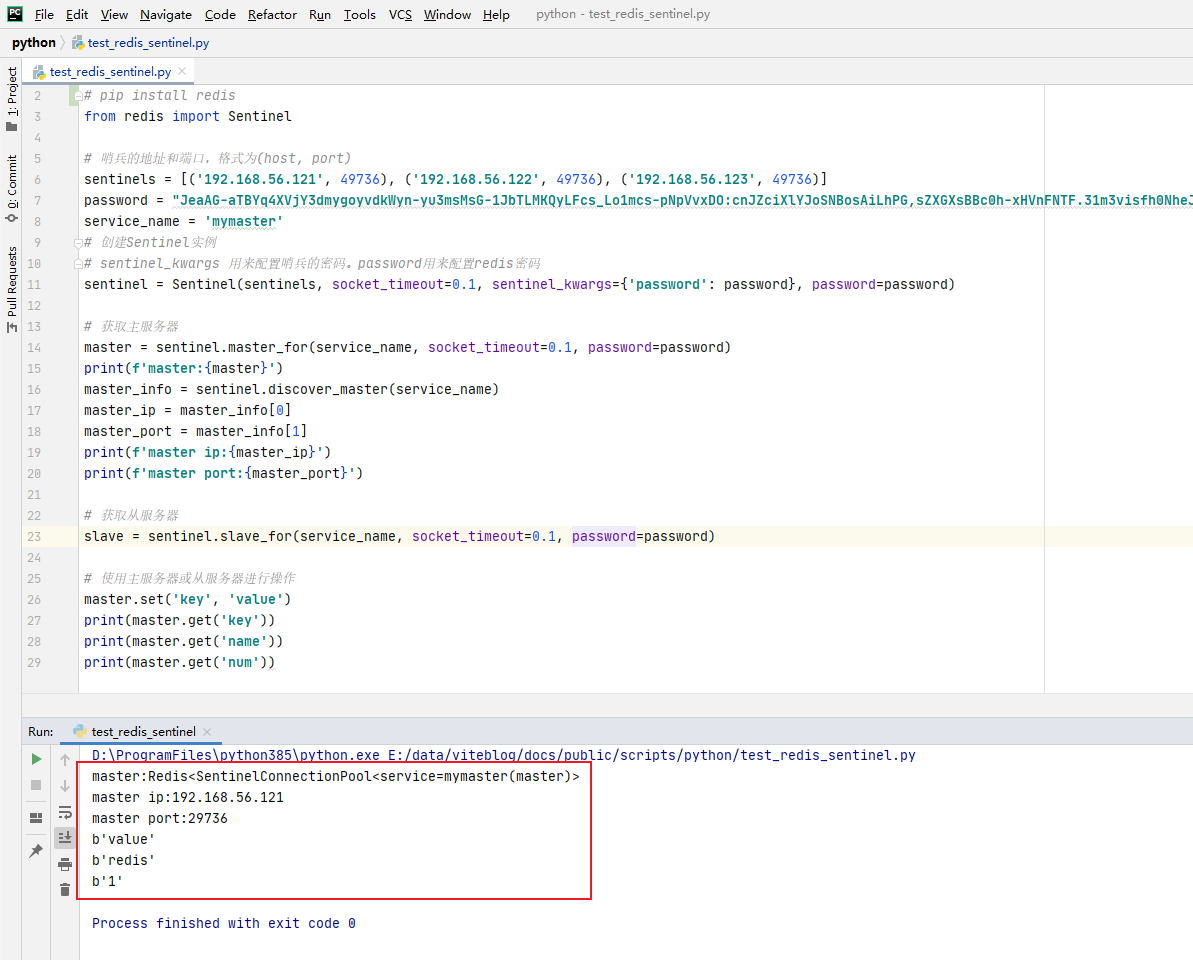The image size is (1193, 960).
Task: Click the 'from redis import Sentinel' line
Action: (188, 116)
